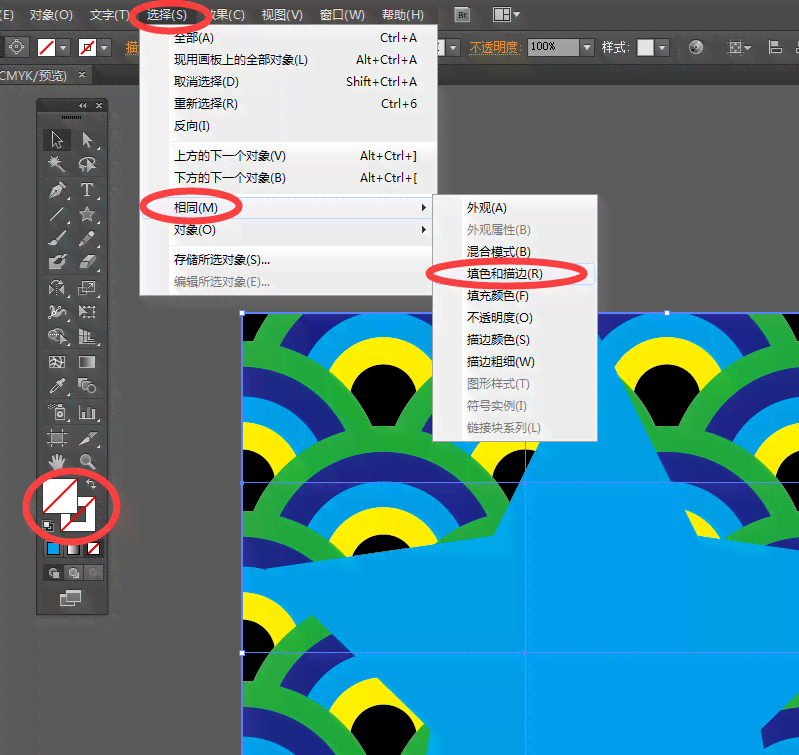The image size is (799, 755).
Task: Swap fill and stroke colors arrow
Action: [x=91, y=483]
